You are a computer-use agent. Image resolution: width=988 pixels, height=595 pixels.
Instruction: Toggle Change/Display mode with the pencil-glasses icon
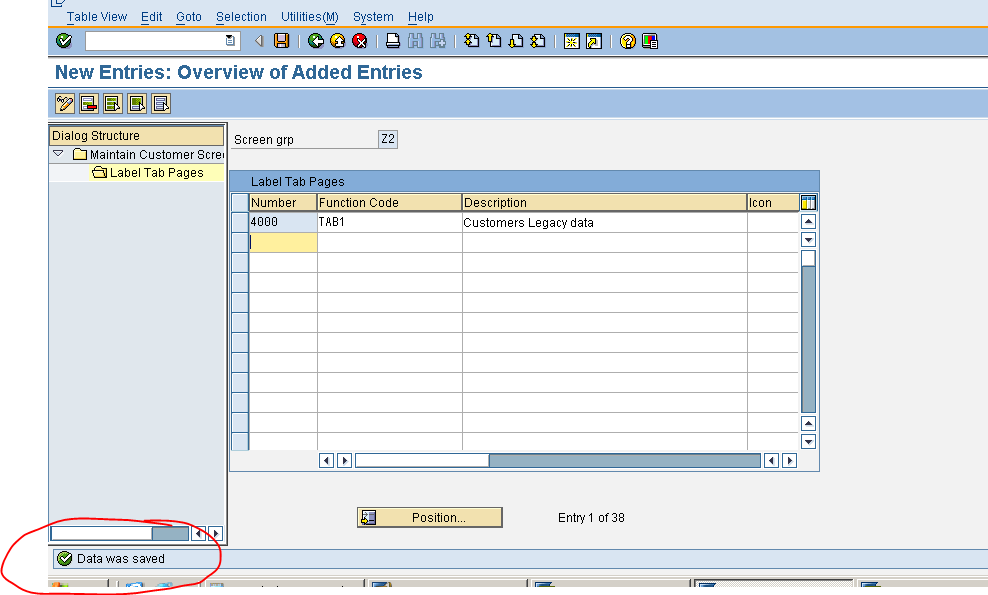pos(63,103)
